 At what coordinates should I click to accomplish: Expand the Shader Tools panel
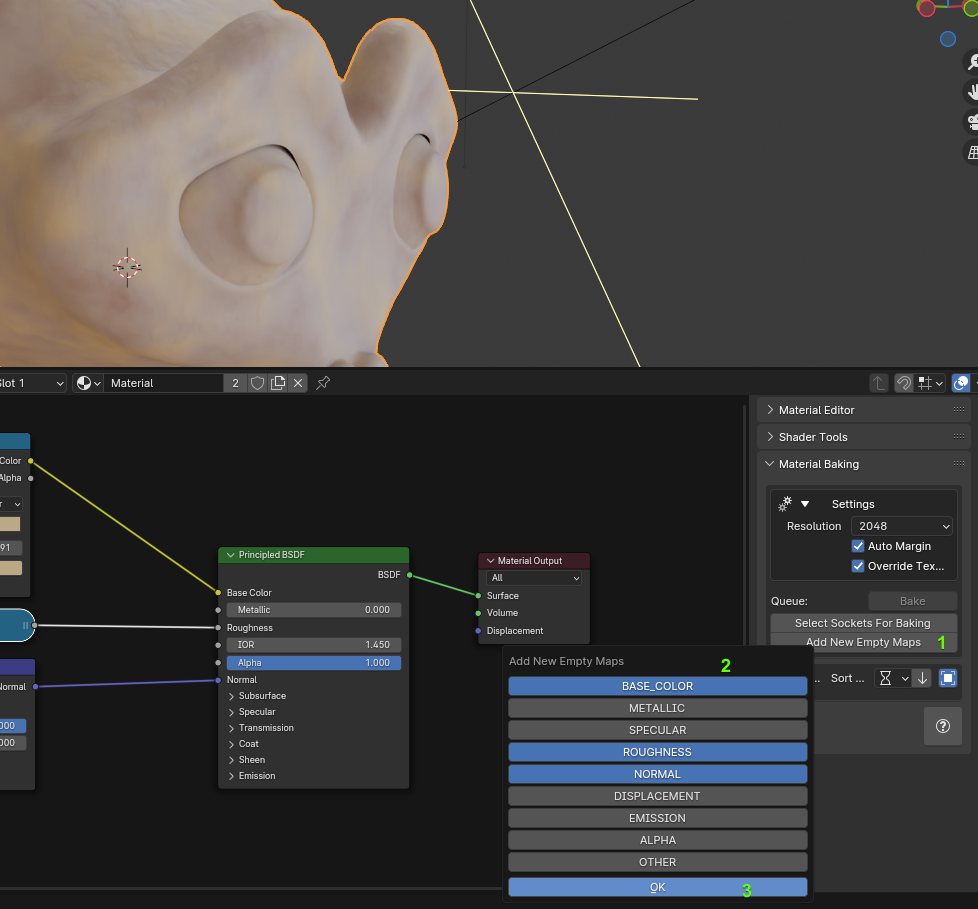[x=813, y=437]
